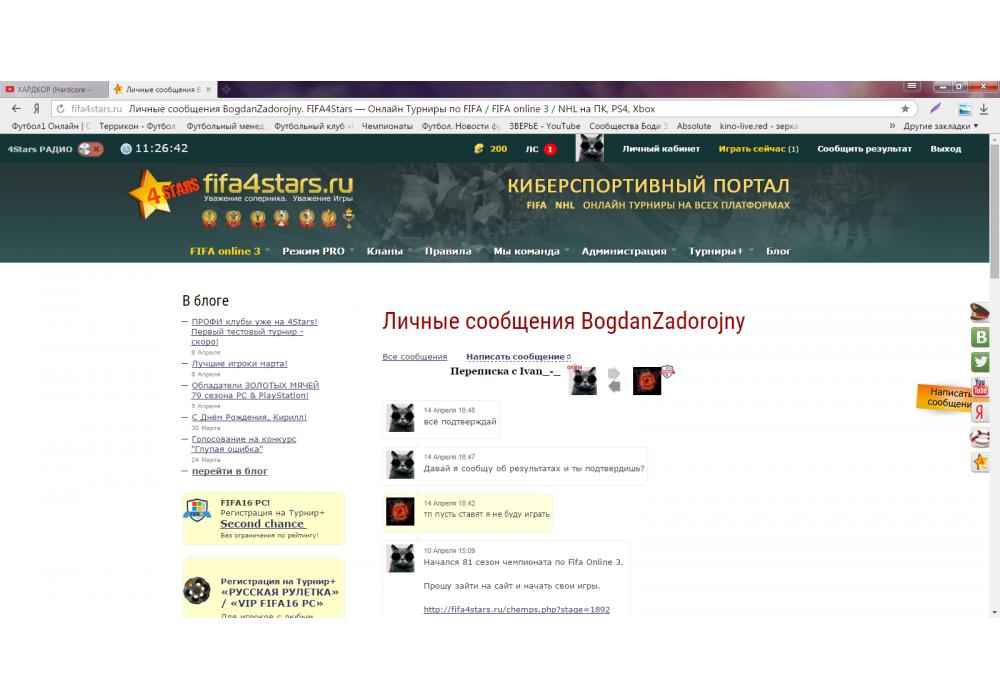Click the gold coin balance icon

479,149
